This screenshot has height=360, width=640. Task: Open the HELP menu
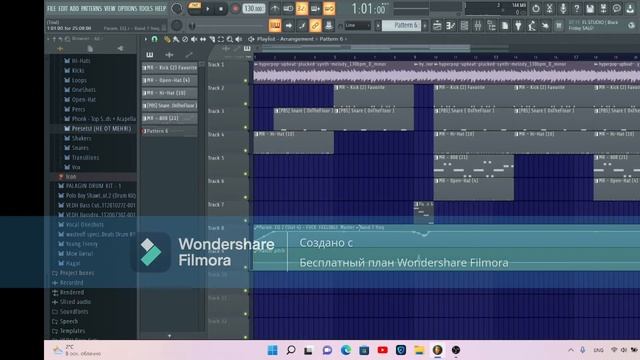pos(160,9)
